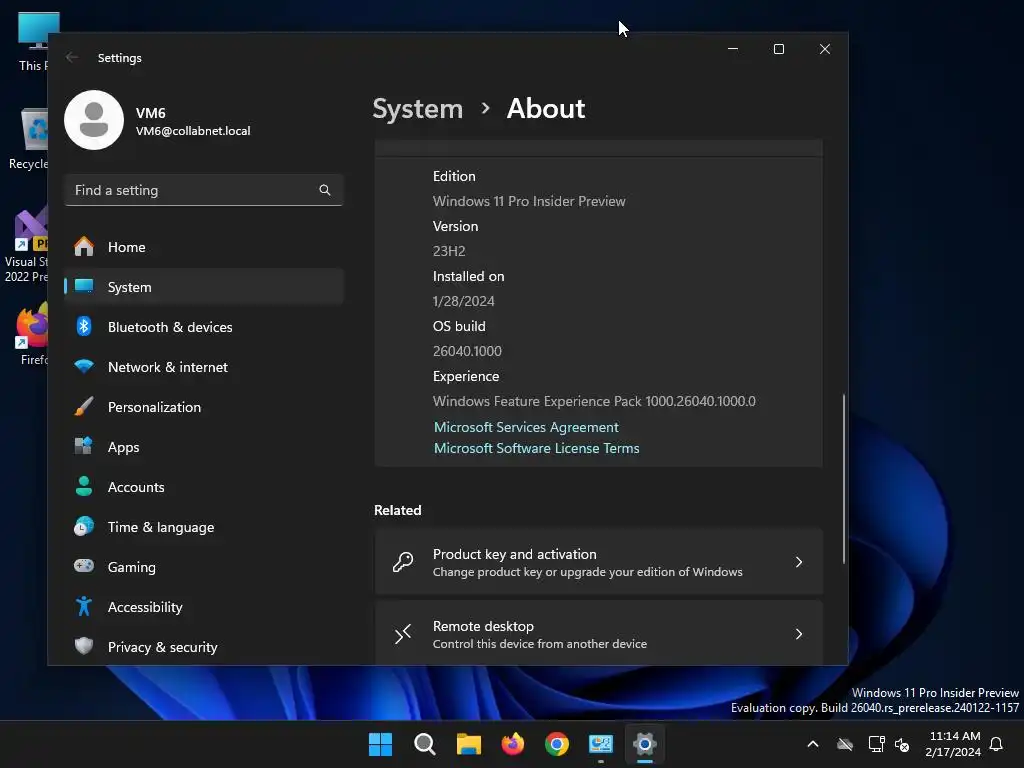Screen dimensions: 1024x768
Task: Click the Personalization paintbrush icon
Action: 84,407
